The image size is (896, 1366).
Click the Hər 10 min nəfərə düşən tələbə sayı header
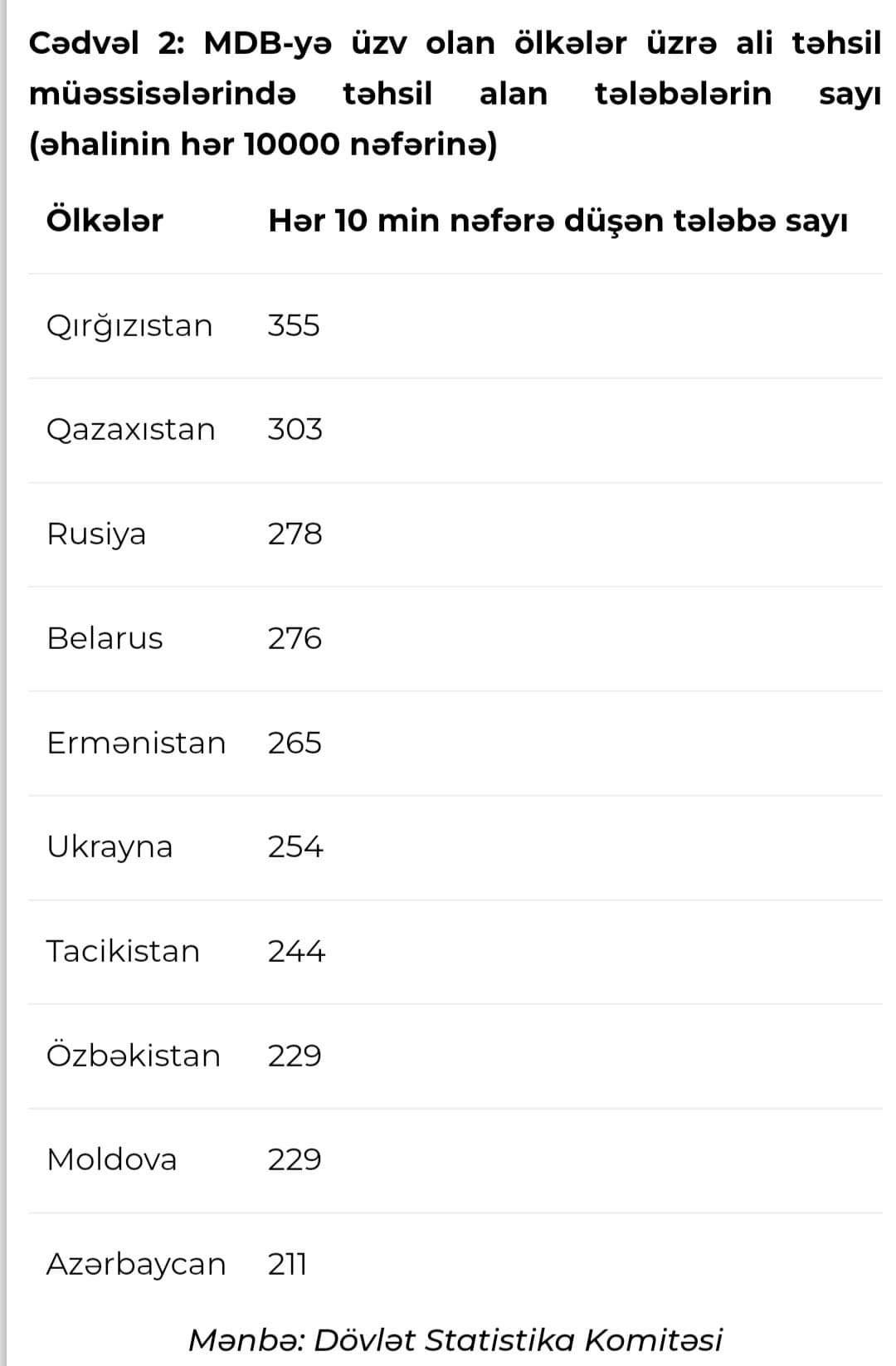tap(558, 222)
